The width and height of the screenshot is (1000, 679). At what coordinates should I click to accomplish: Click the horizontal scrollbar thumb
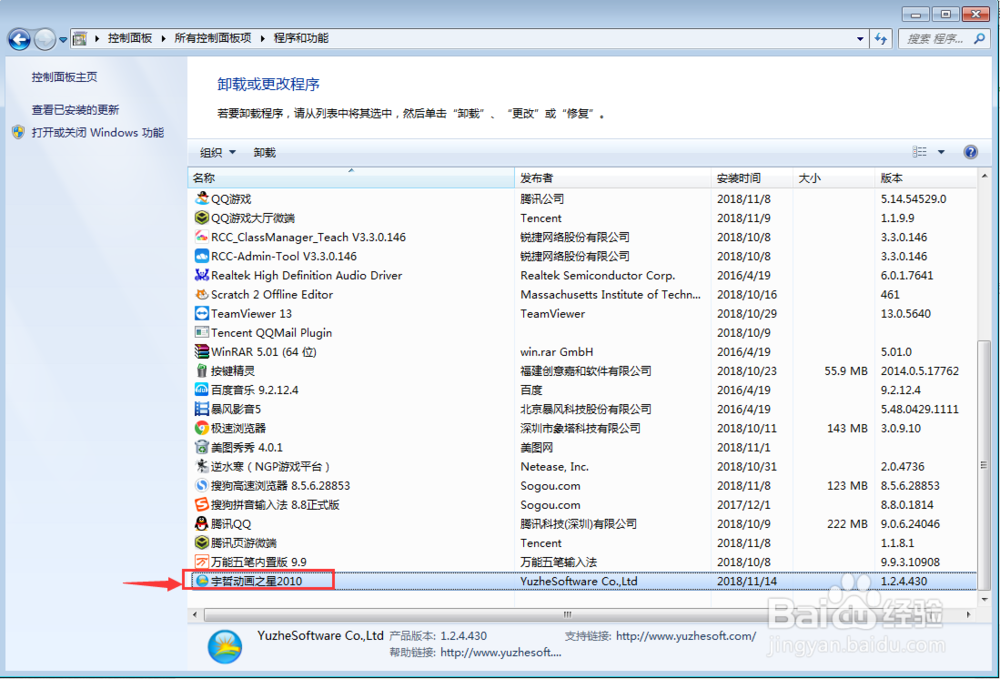point(567,615)
